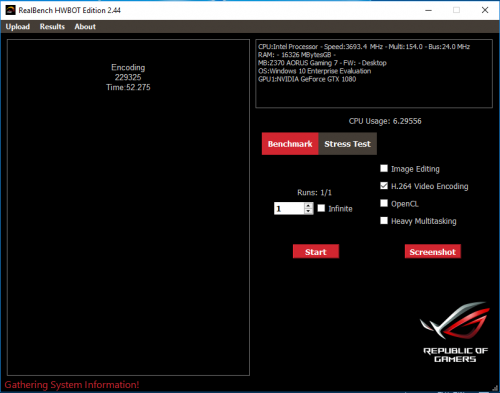Image resolution: width=500 pixels, height=393 pixels.
Task: Click the Screenshot button
Action: (433, 252)
